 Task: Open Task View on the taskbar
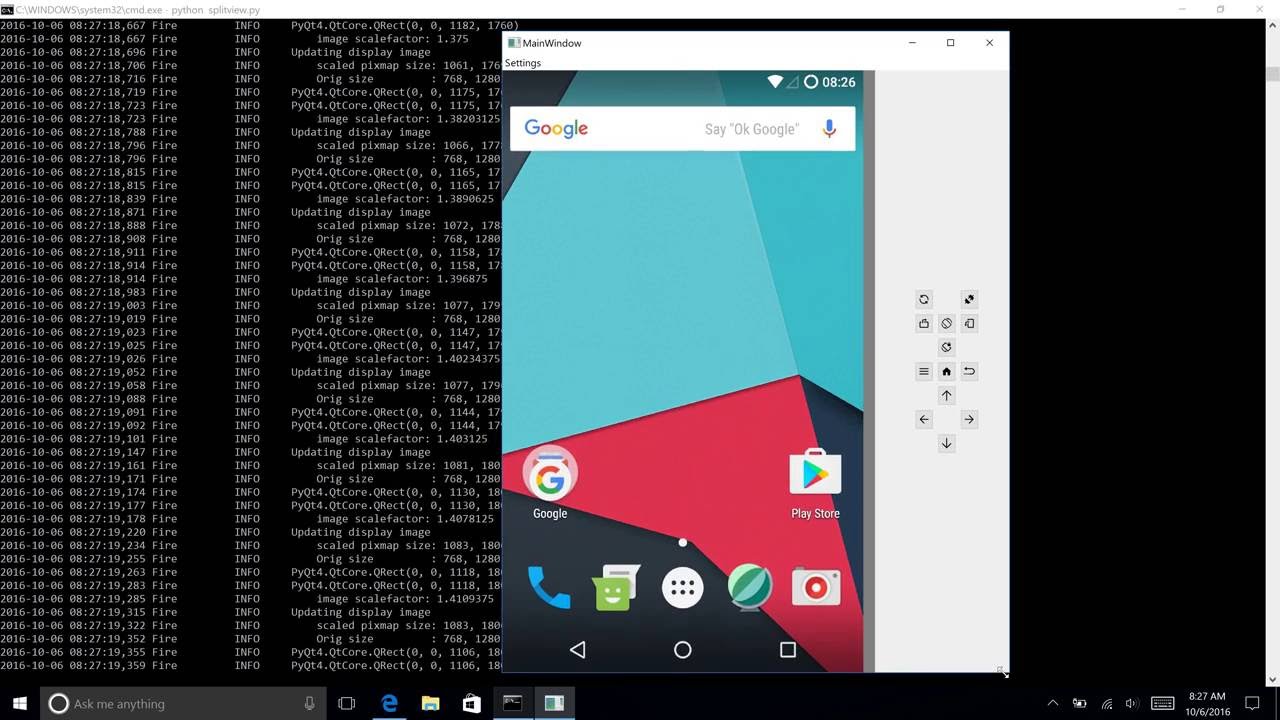click(347, 704)
